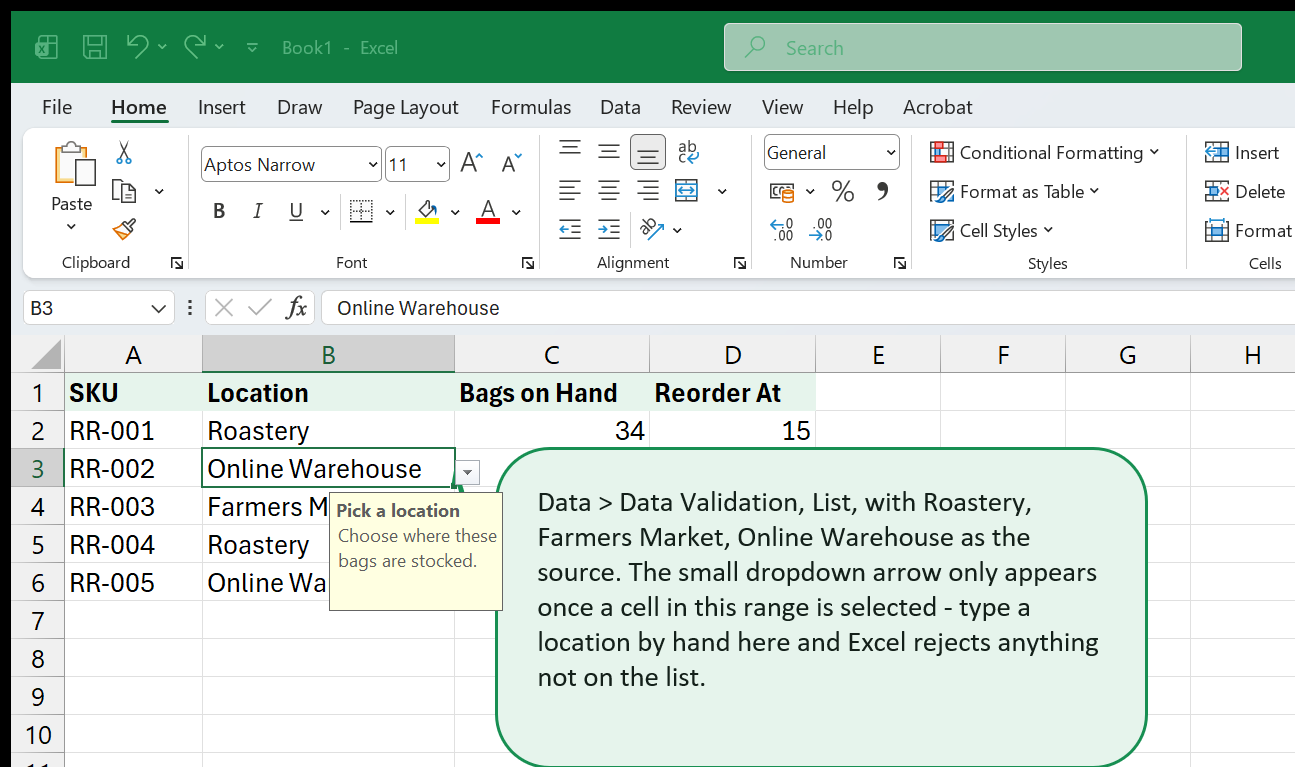This screenshot has height=767, width=1295.
Task: Open Font settings dialog launcher
Action: 527,263
